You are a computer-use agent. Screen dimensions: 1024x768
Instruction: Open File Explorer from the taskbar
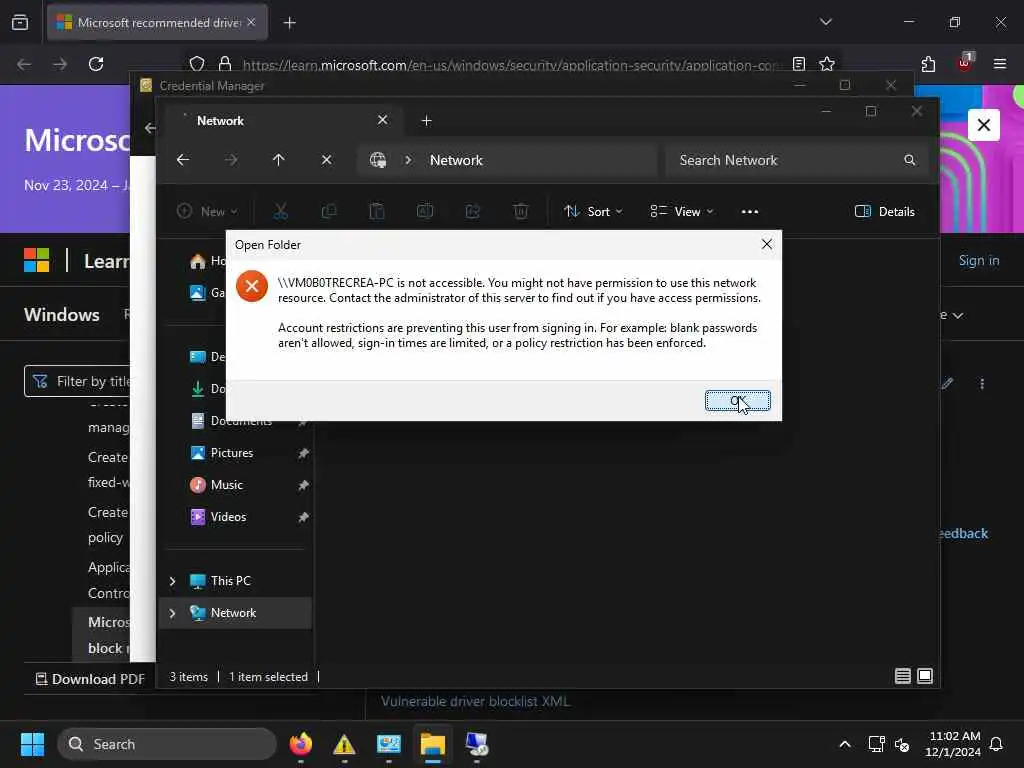click(432, 744)
